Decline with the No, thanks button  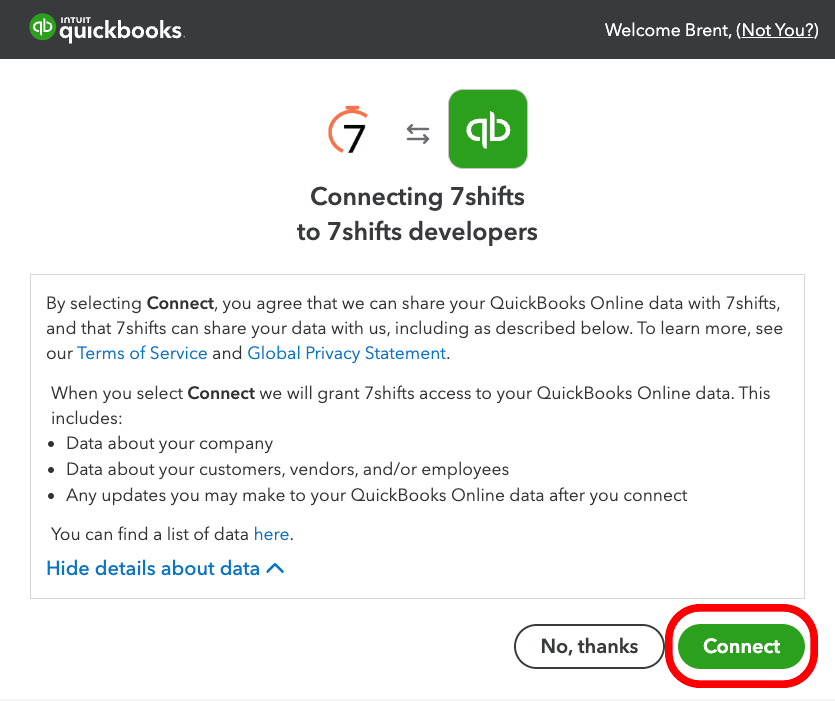(589, 646)
